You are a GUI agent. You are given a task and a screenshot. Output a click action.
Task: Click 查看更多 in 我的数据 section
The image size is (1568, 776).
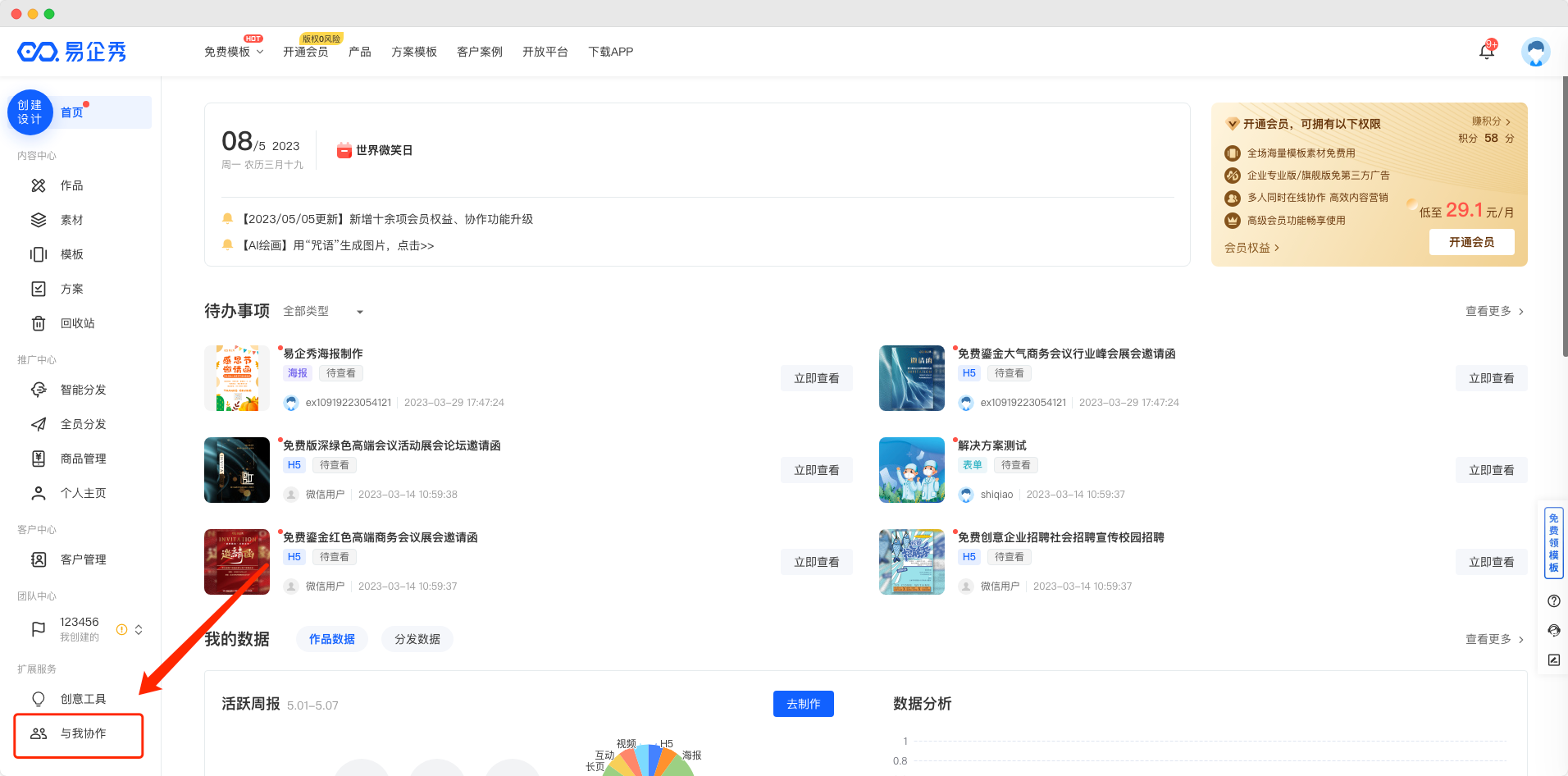1494,640
